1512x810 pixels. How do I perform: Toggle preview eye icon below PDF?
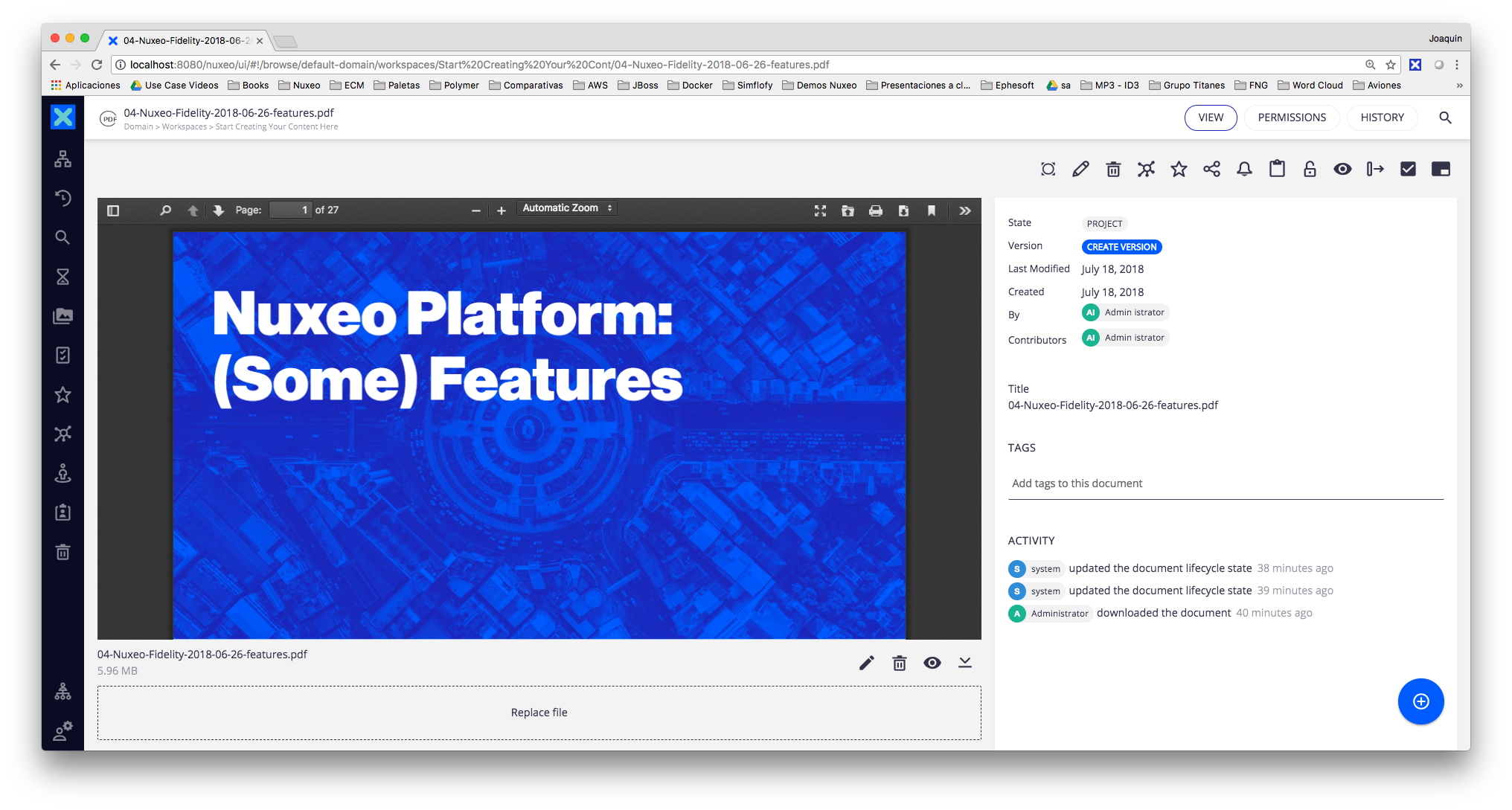pos(932,663)
